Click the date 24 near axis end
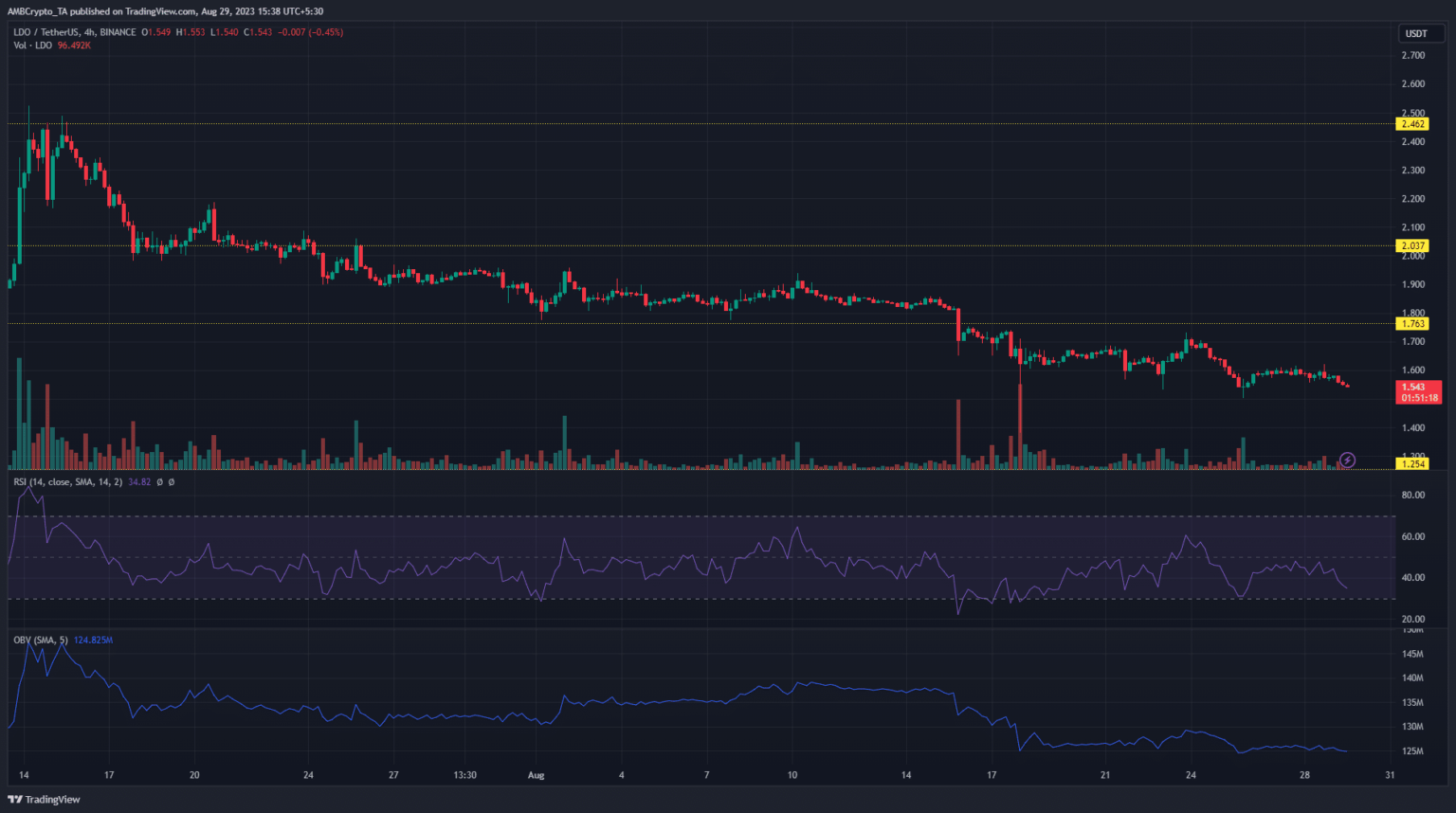 [x=1191, y=775]
